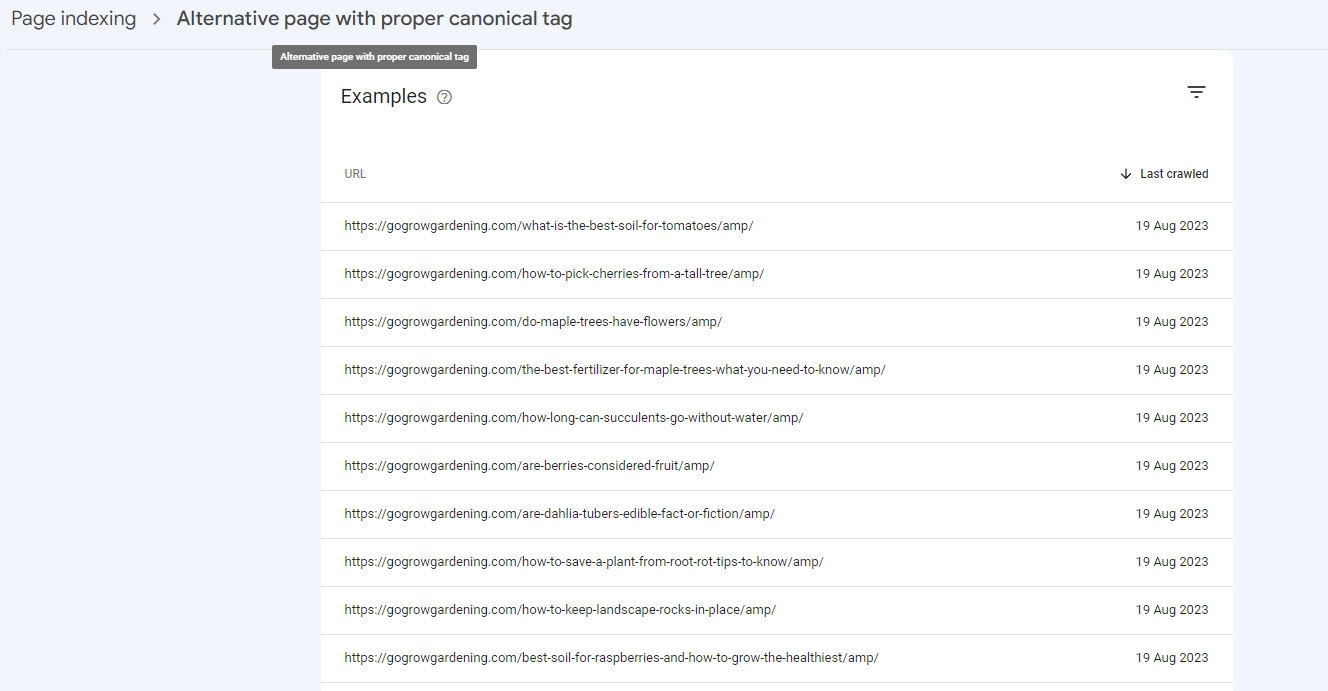The width and height of the screenshot is (1328, 691).
Task: Click the best-fertilizer-for-maple-trees URL row
Action: tap(614, 370)
